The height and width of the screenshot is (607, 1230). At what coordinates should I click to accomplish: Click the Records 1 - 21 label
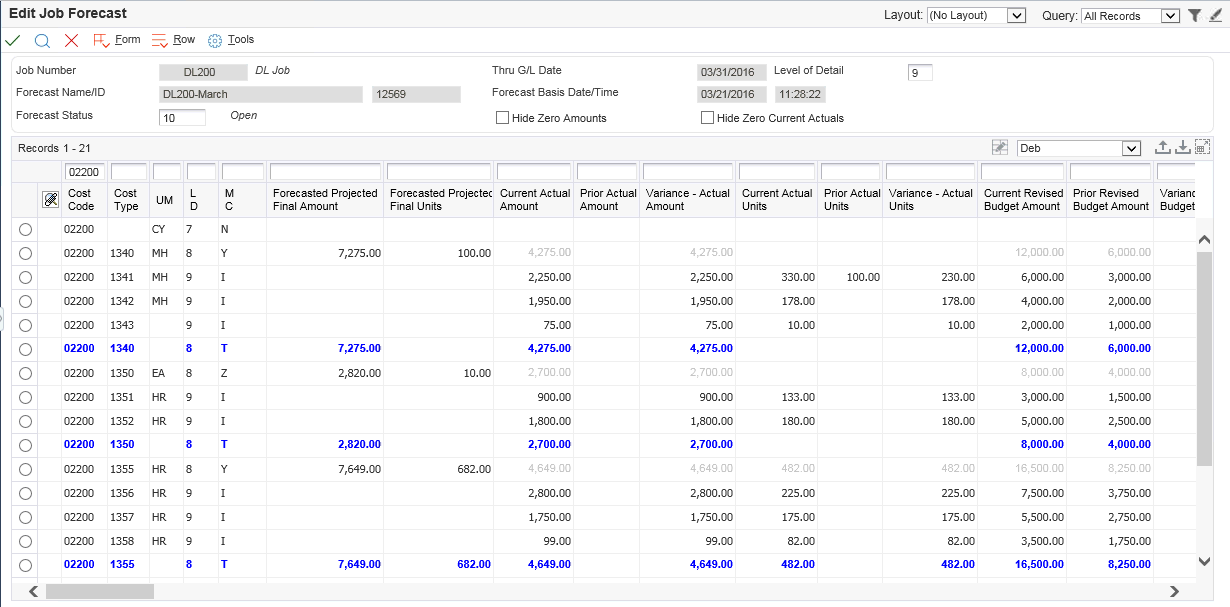(54, 148)
